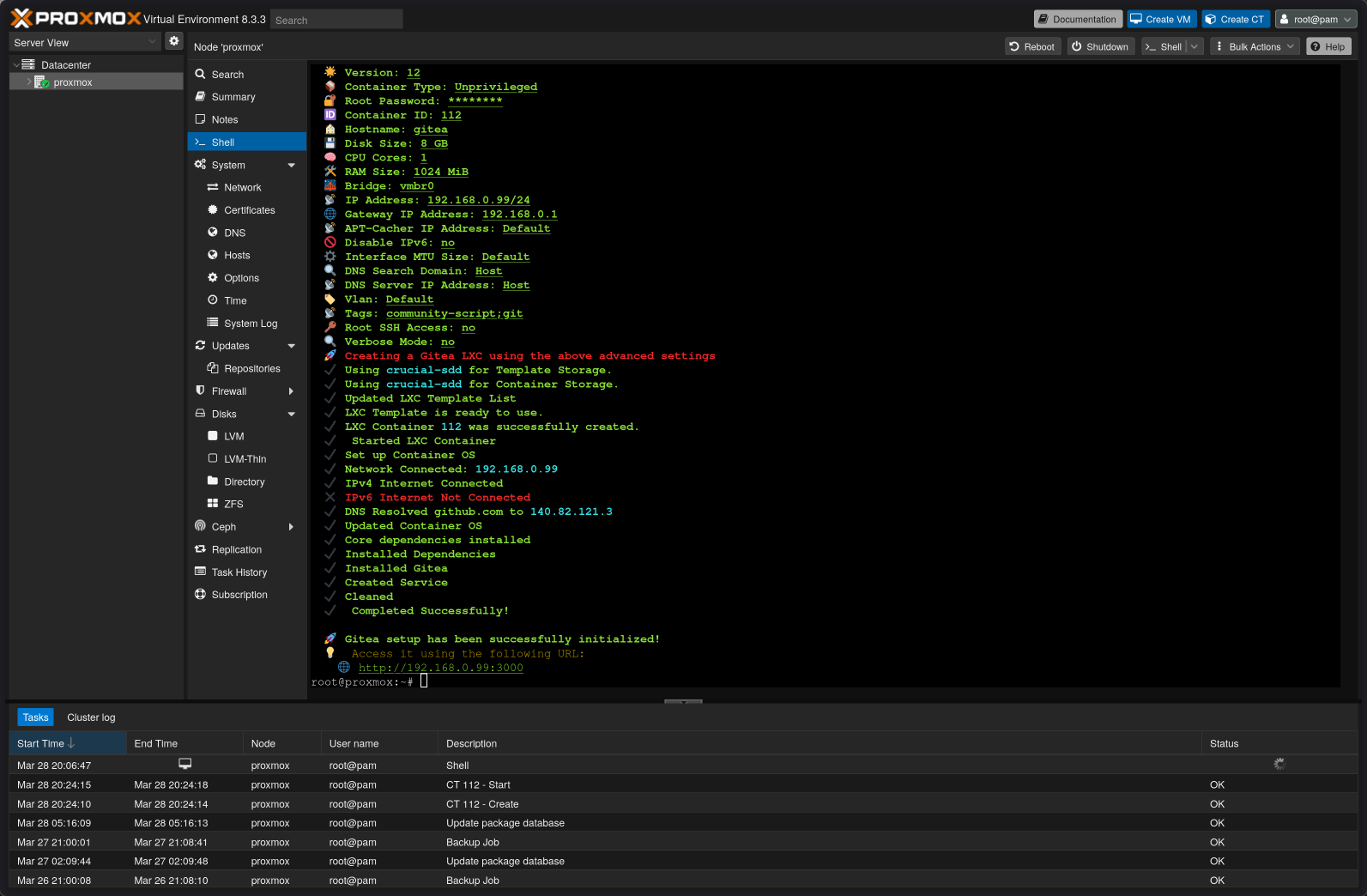Click the gear settings icon beside Server View
The height and width of the screenshot is (896, 1367).
tap(173, 41)
